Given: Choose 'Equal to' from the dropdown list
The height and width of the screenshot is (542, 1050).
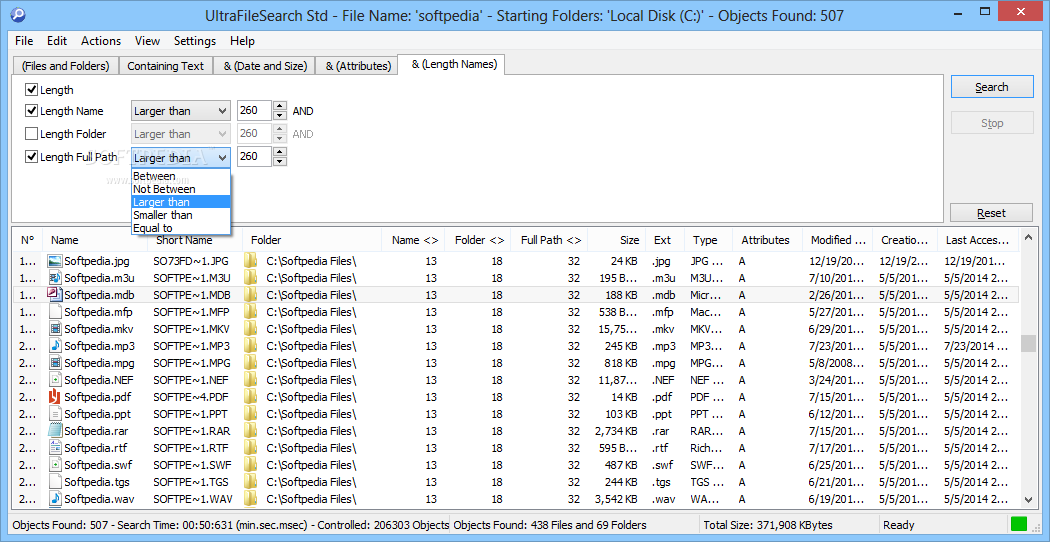Looking at the screenshot, I should [181, 228].
